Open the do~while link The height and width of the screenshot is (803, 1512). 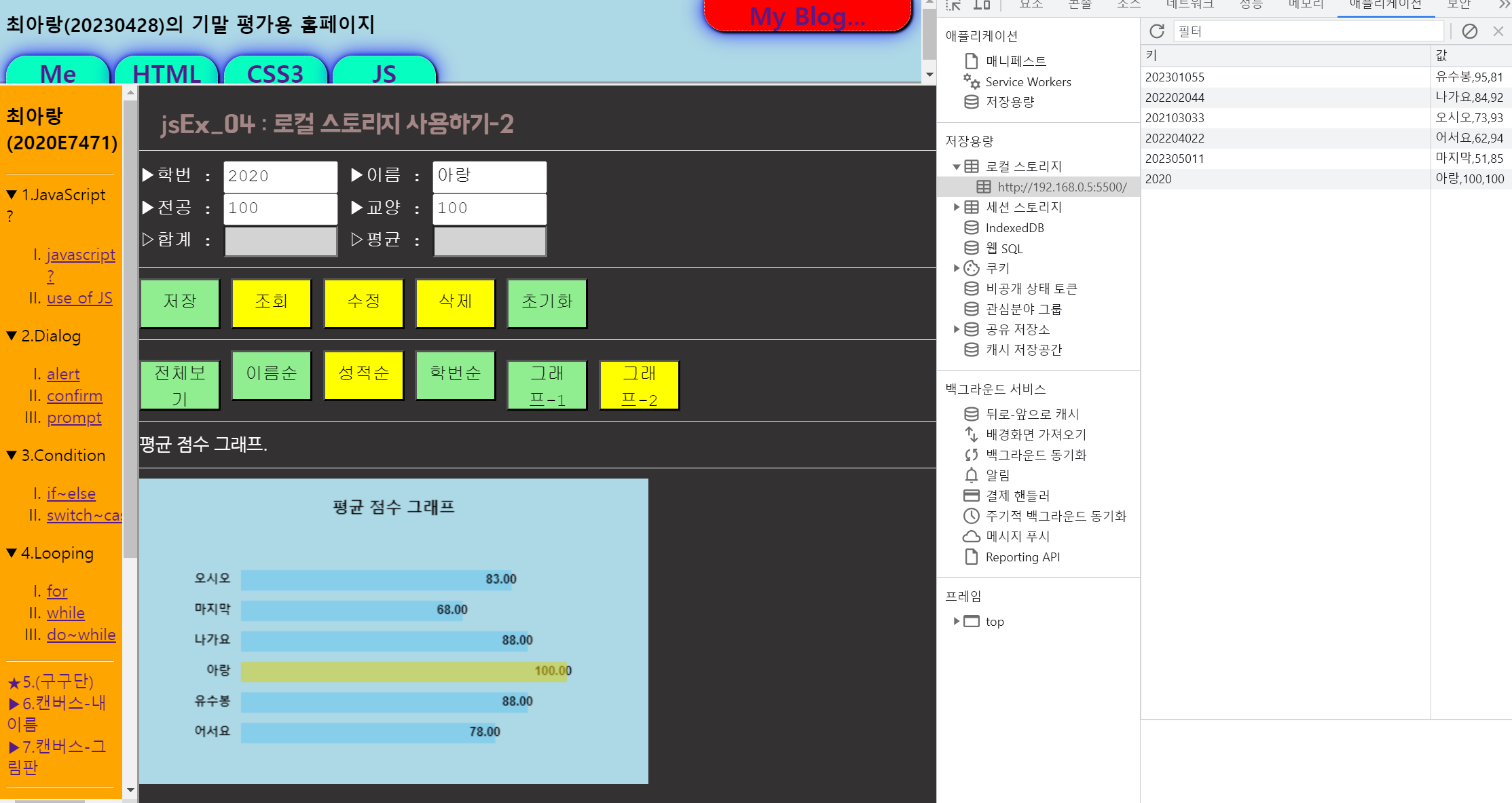(x=81, y=635)
